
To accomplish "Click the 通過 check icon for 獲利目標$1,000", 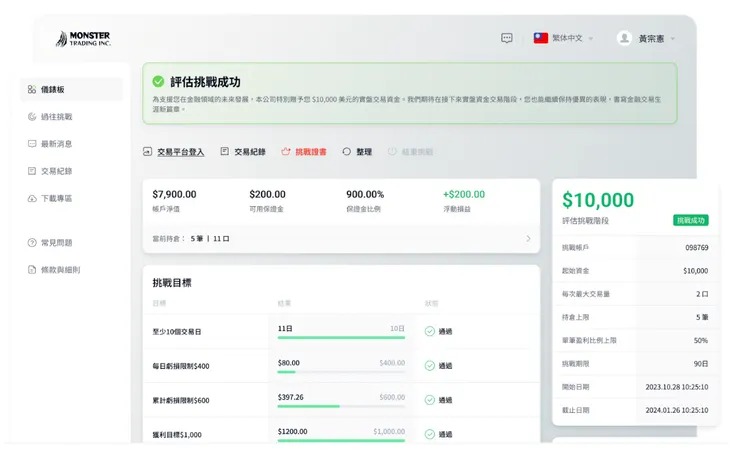I will coord(429,434).
